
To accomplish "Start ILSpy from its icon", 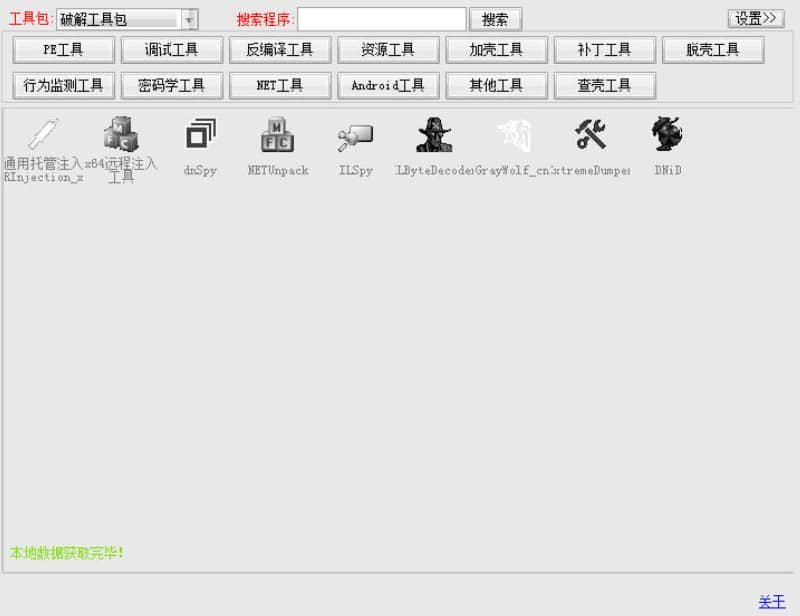I will pos(356,137).
